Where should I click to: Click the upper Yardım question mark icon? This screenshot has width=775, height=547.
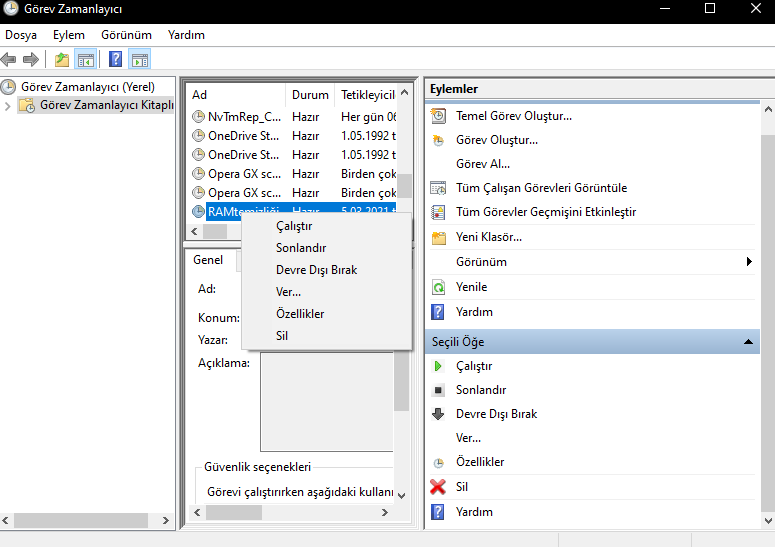438,312
